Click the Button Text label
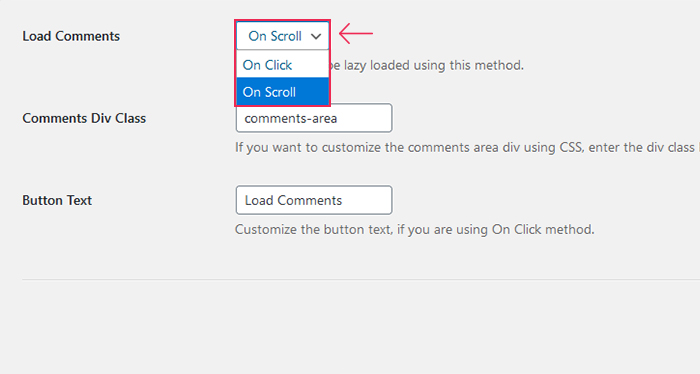 point(57,200)
